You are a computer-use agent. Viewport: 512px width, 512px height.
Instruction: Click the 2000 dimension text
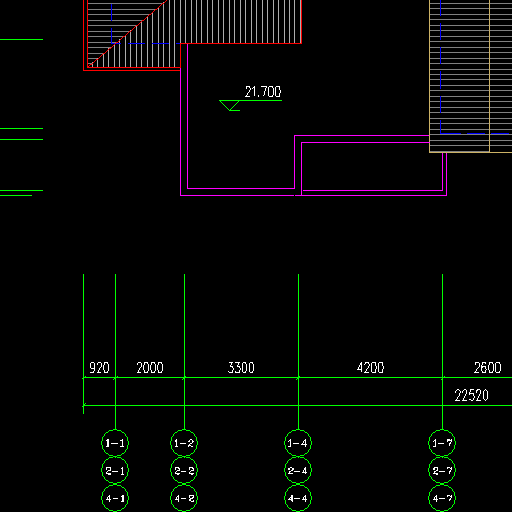click(x=150, y=368)
